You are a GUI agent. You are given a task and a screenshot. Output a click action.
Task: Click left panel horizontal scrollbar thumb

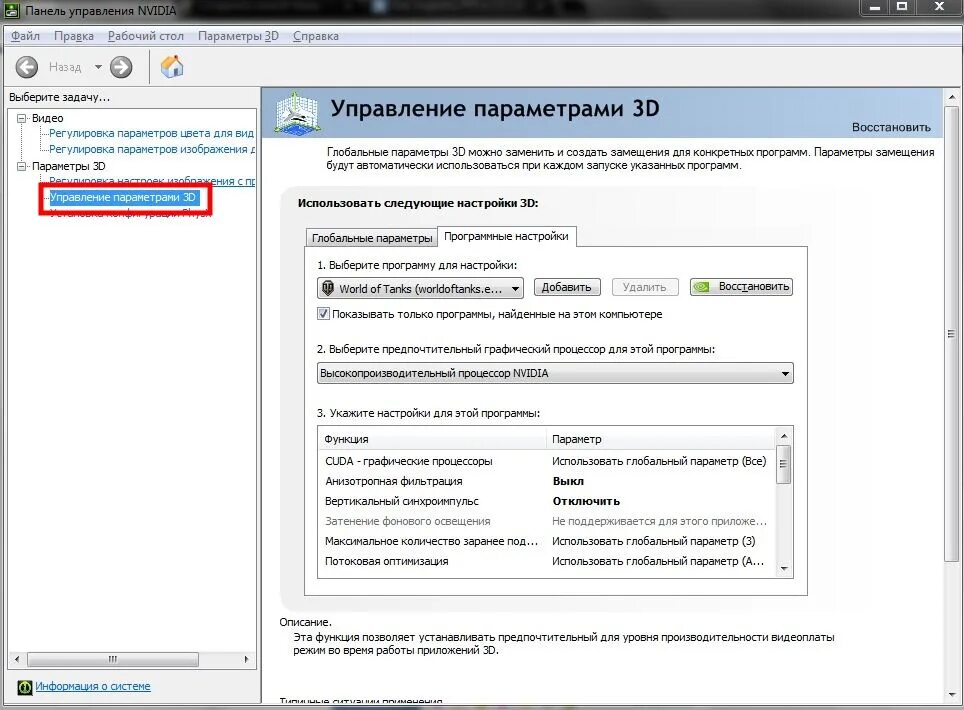pos(113,659)
